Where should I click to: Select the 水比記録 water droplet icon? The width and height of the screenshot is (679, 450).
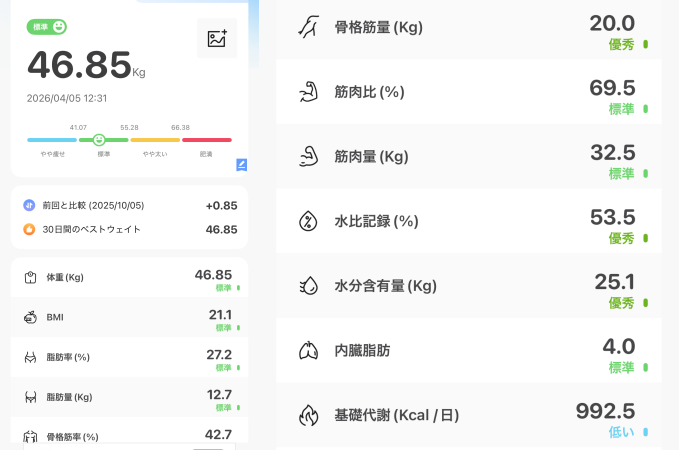[307, 221]
